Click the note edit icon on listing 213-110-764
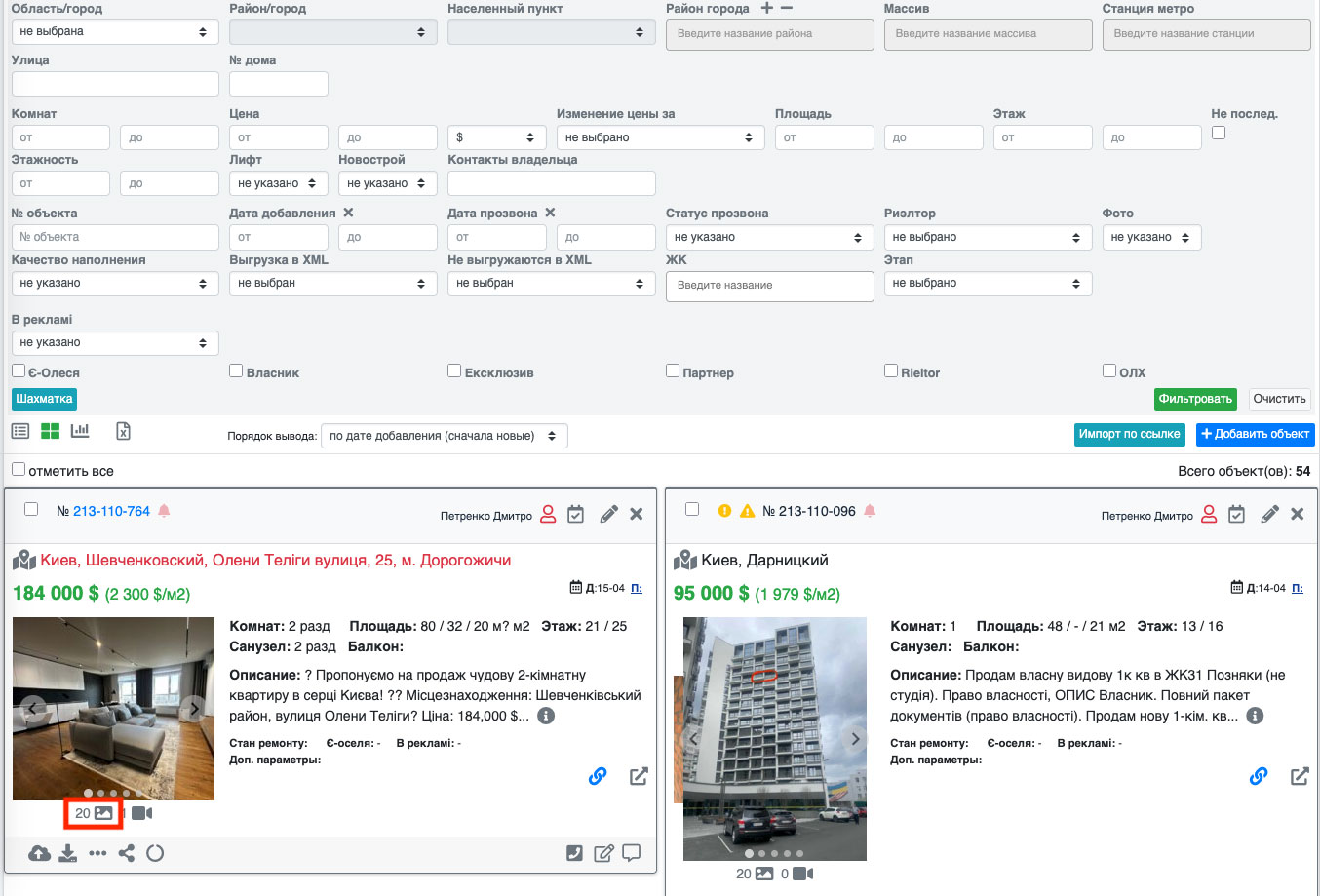Image resolution: width=1320 pixels, height=896 pixels. coord(603,854)
